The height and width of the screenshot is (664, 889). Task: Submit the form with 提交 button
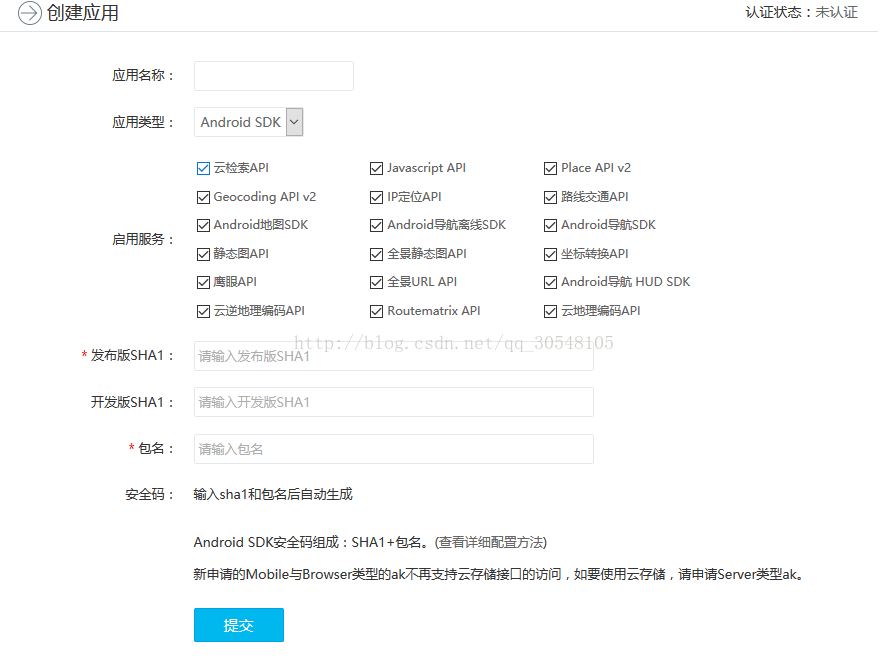tap(239, 625)
